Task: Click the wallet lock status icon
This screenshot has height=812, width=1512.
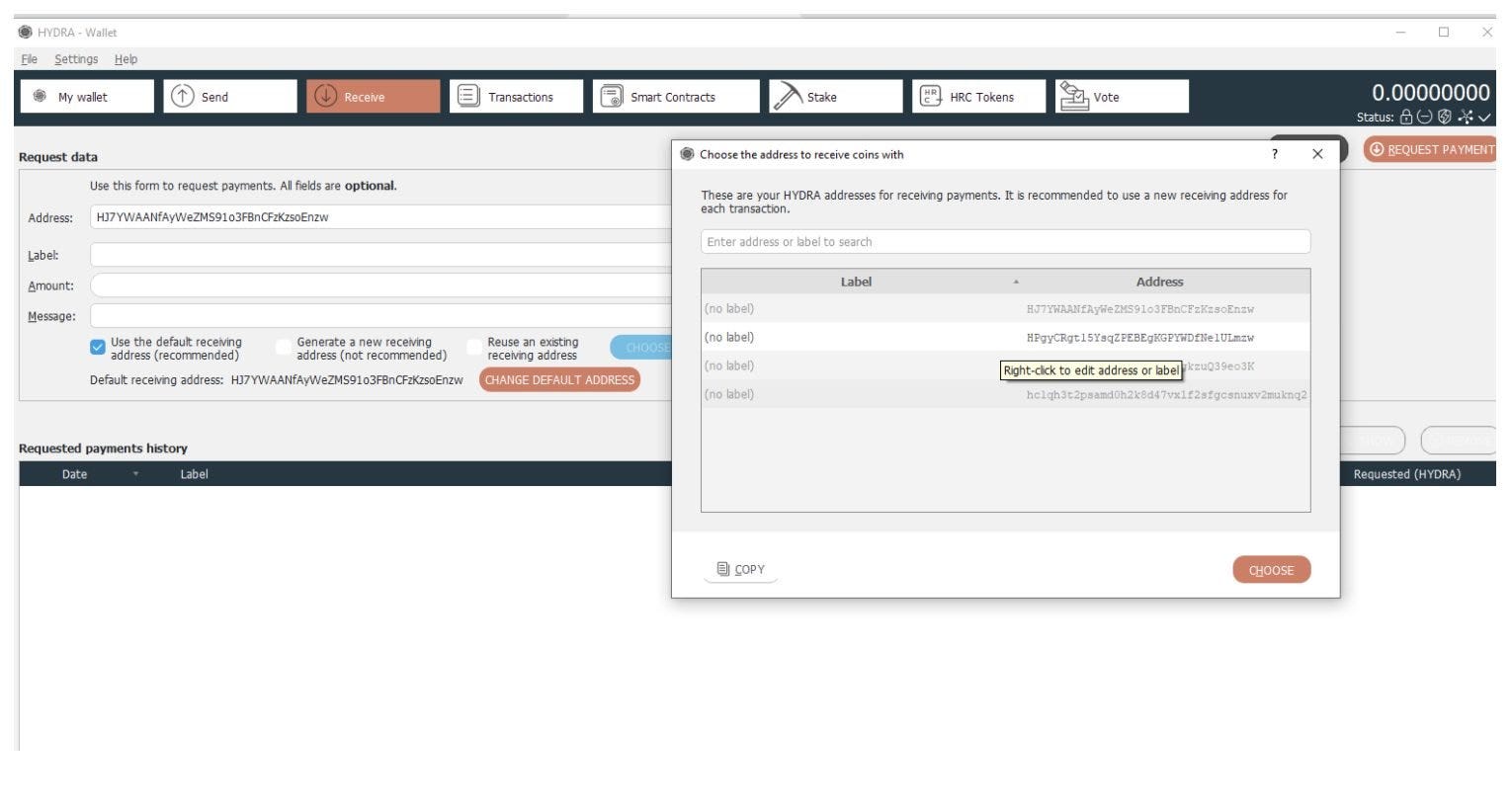Action: 1406,117
